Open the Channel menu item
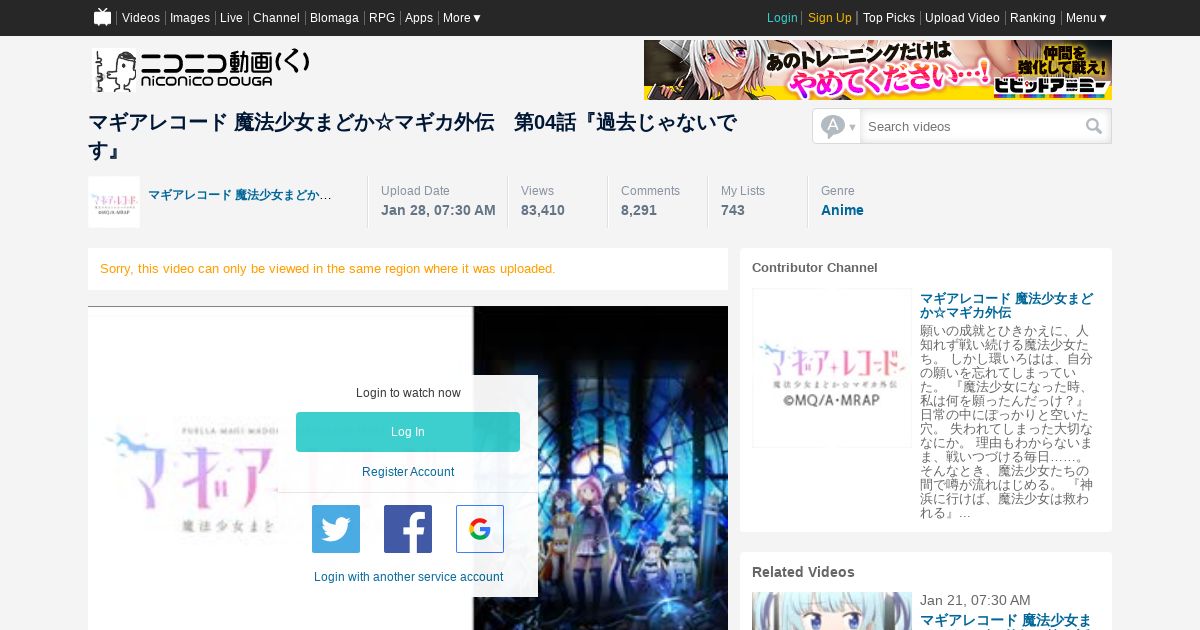This screenshot has height=630, width=1200. click(276, 18)
